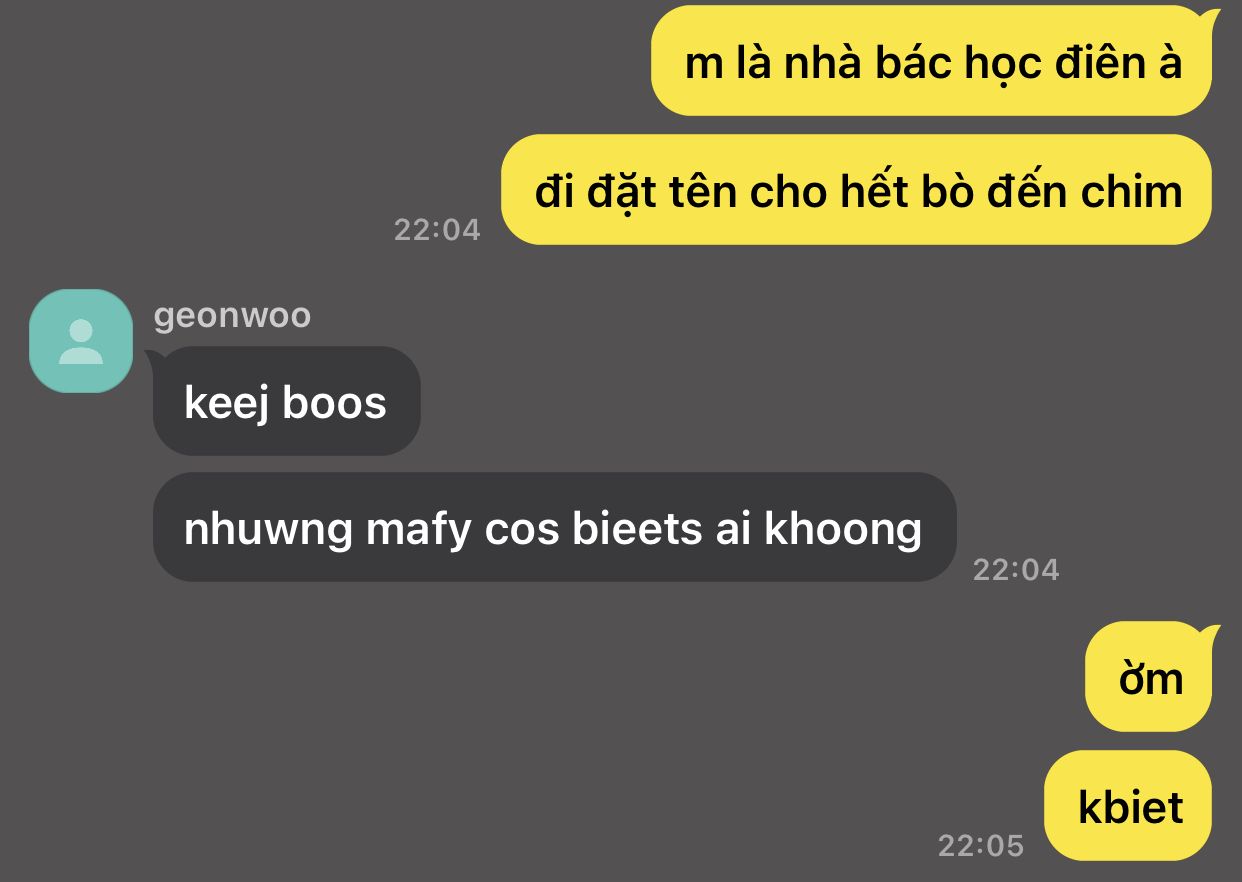Click the word "keej" in geonwoo's first message
Screen dimensions: 1242x882
coord(227,404)
